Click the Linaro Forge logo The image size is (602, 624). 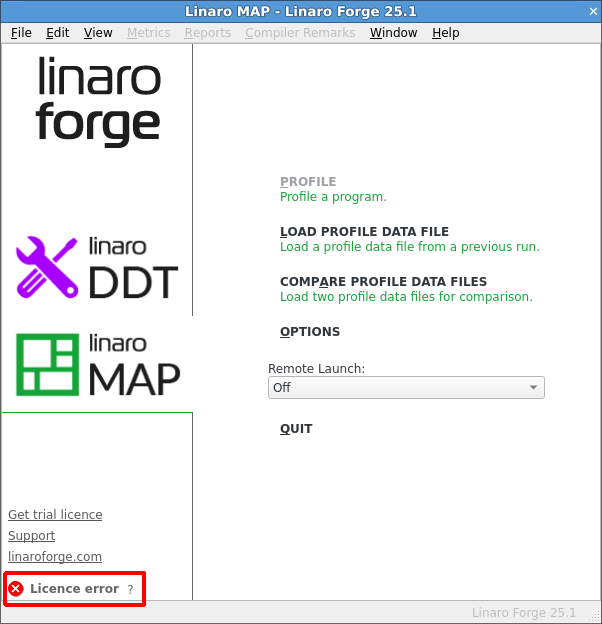click(x=97, y=100)
